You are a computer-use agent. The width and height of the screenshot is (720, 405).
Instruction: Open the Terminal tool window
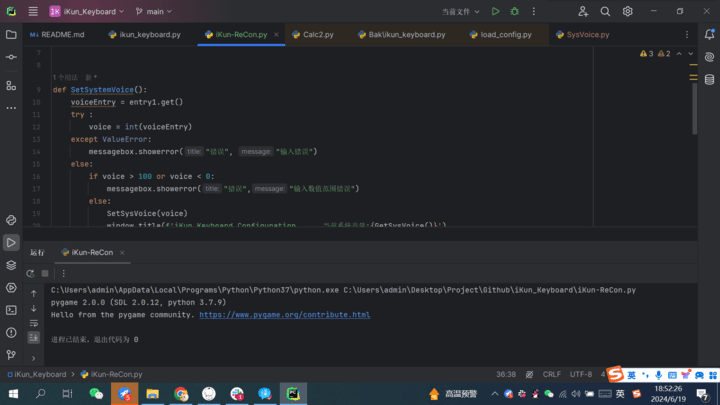coord(11,310)
